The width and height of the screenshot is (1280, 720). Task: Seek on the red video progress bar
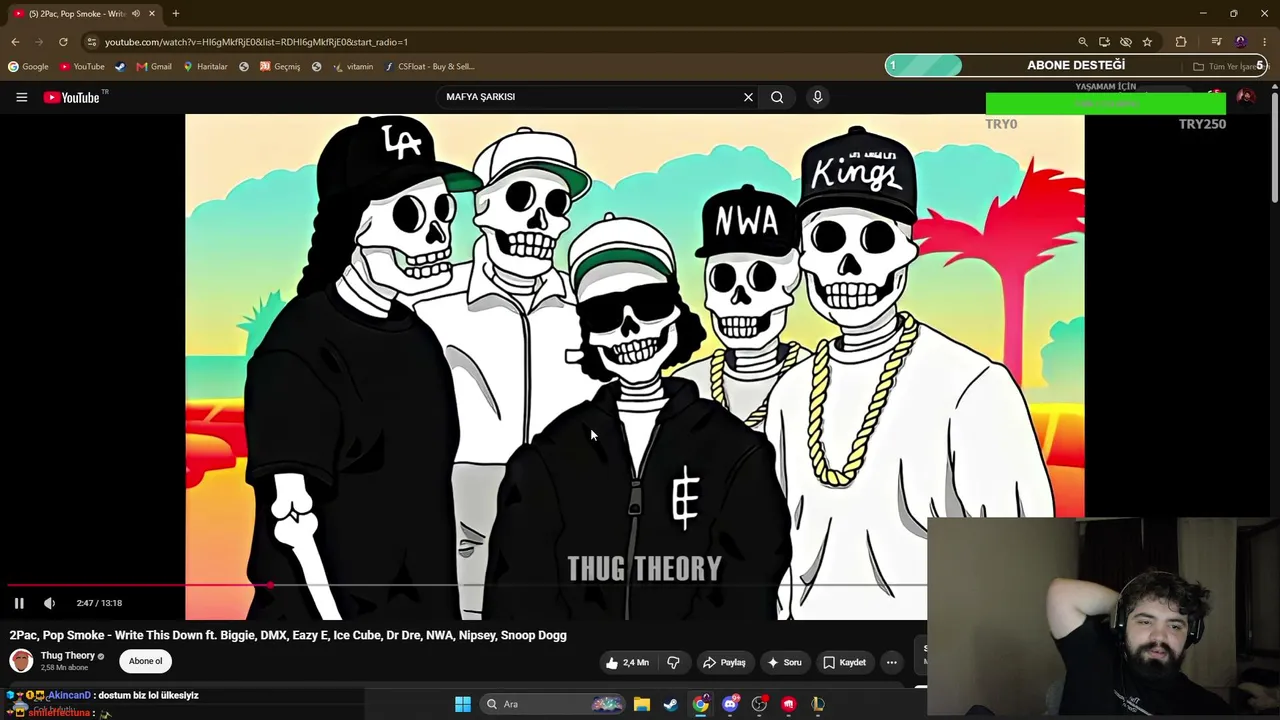[x=139, y=585]
